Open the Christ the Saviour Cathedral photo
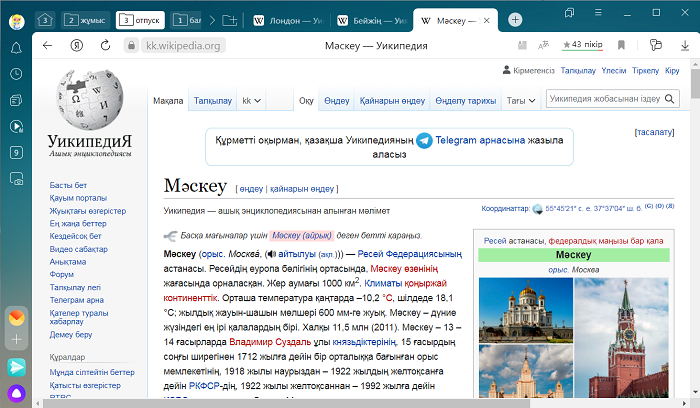 tap(525, 310)
